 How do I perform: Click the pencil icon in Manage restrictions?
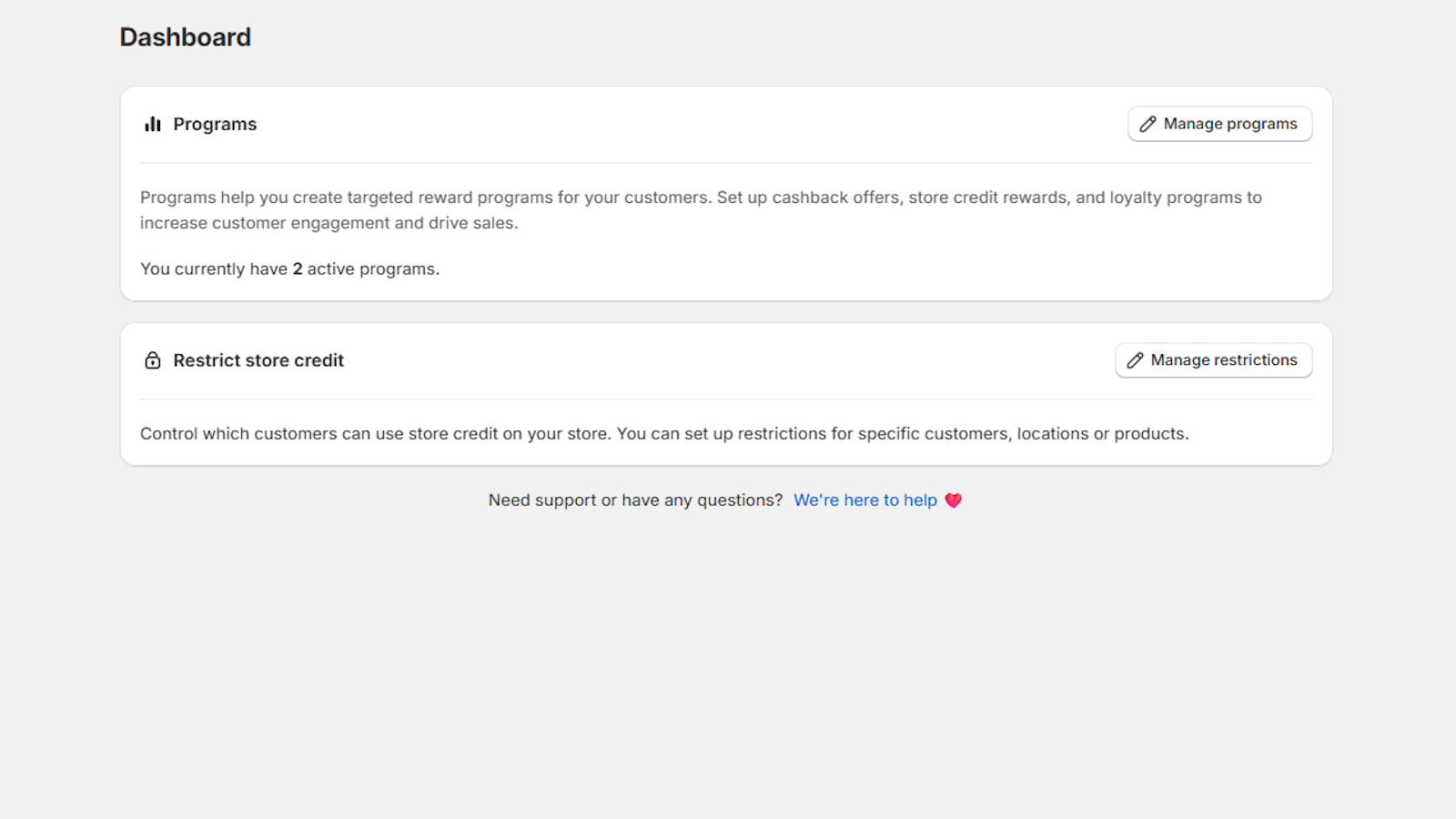1135,360
